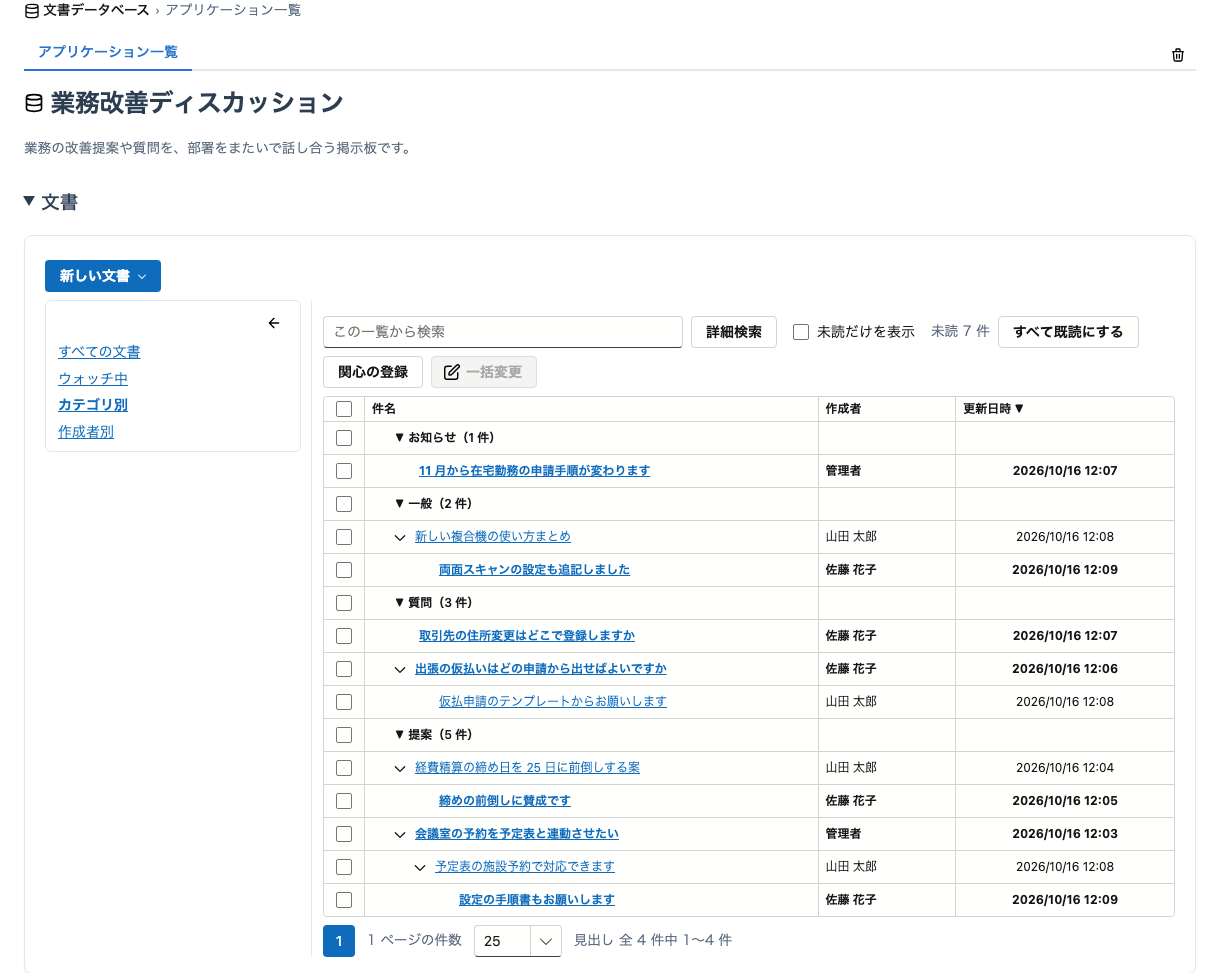Collapse the 出張の仮払い thread chevron
The width and height of the screenshot is (1220, 973).
click(x=401, y=669)
